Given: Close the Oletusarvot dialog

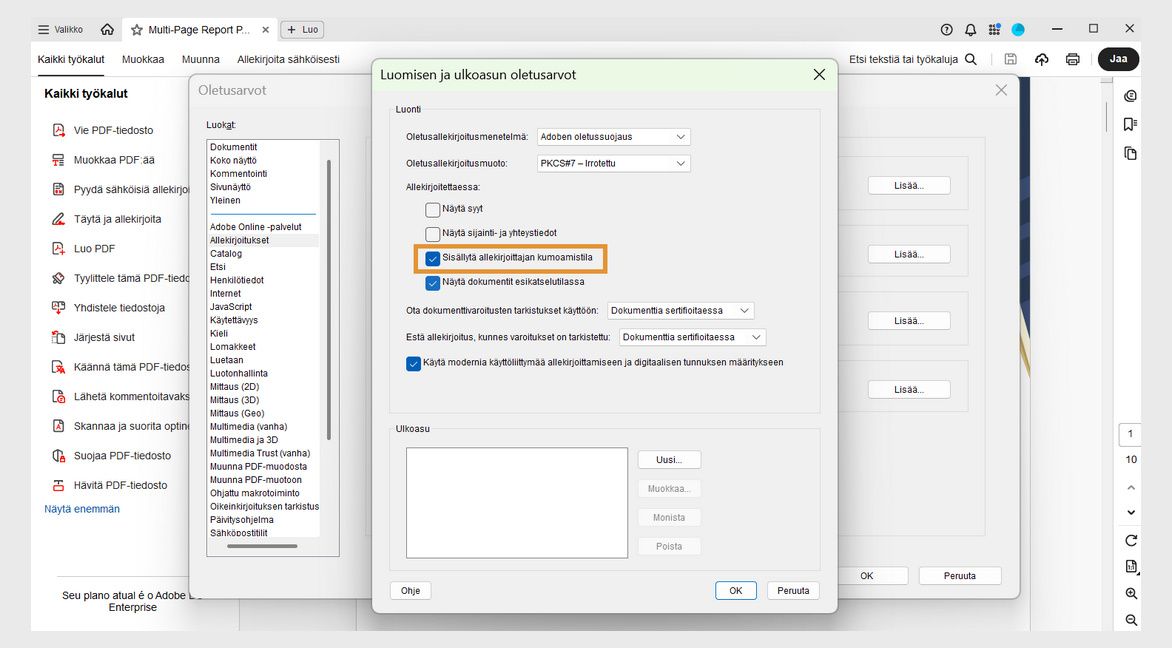Looking at the screenshot, I should tap(1001, 90).
